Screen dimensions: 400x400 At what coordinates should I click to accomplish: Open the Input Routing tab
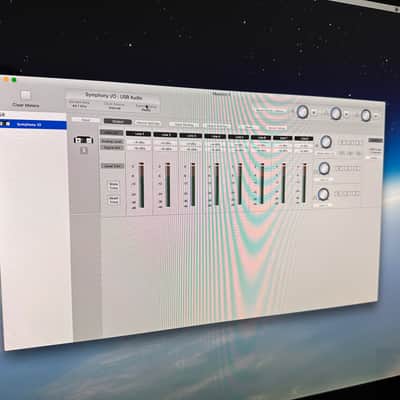[x=184, y=125]
